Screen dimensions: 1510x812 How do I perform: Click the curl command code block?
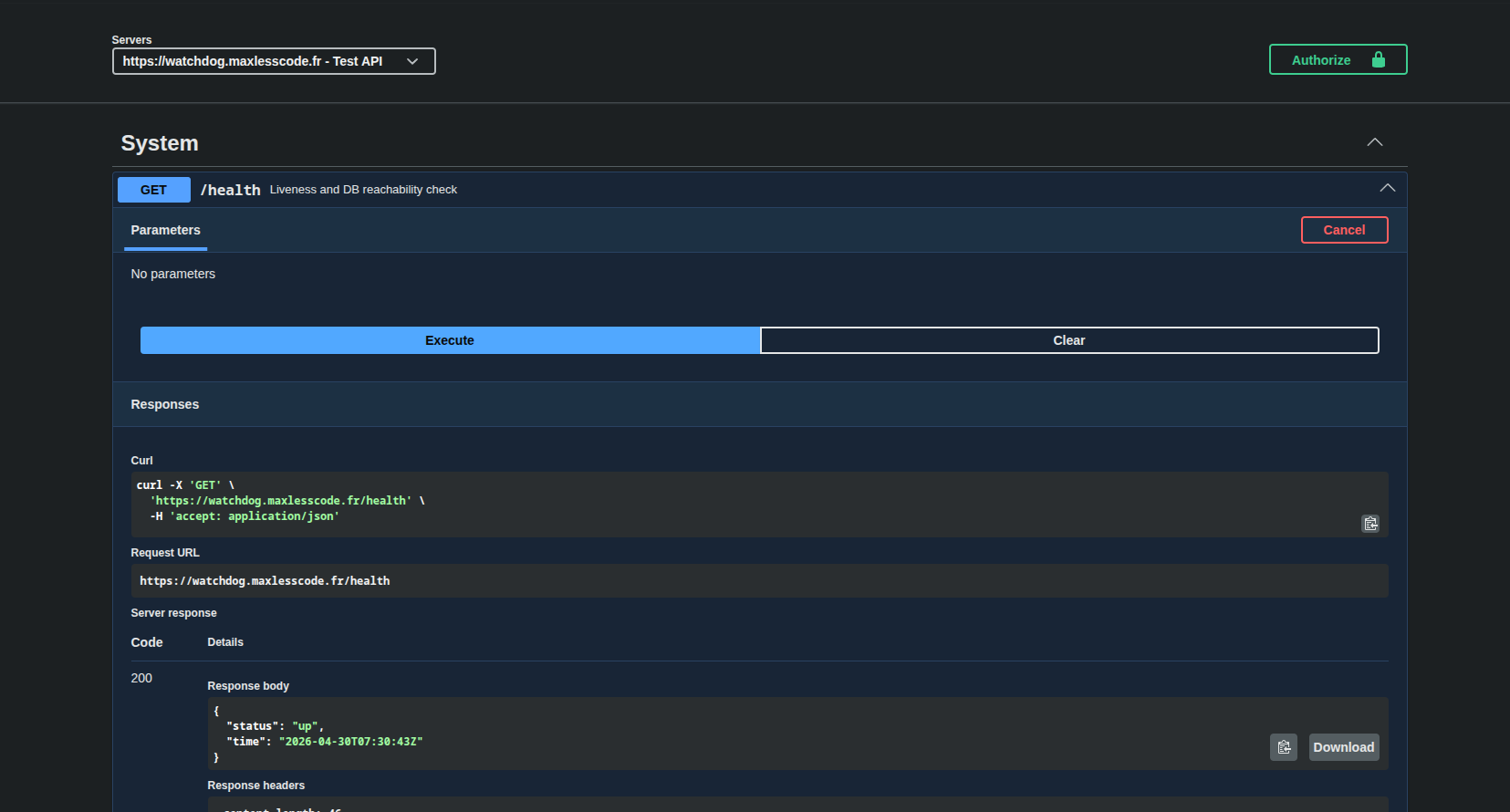pos(759,505)
